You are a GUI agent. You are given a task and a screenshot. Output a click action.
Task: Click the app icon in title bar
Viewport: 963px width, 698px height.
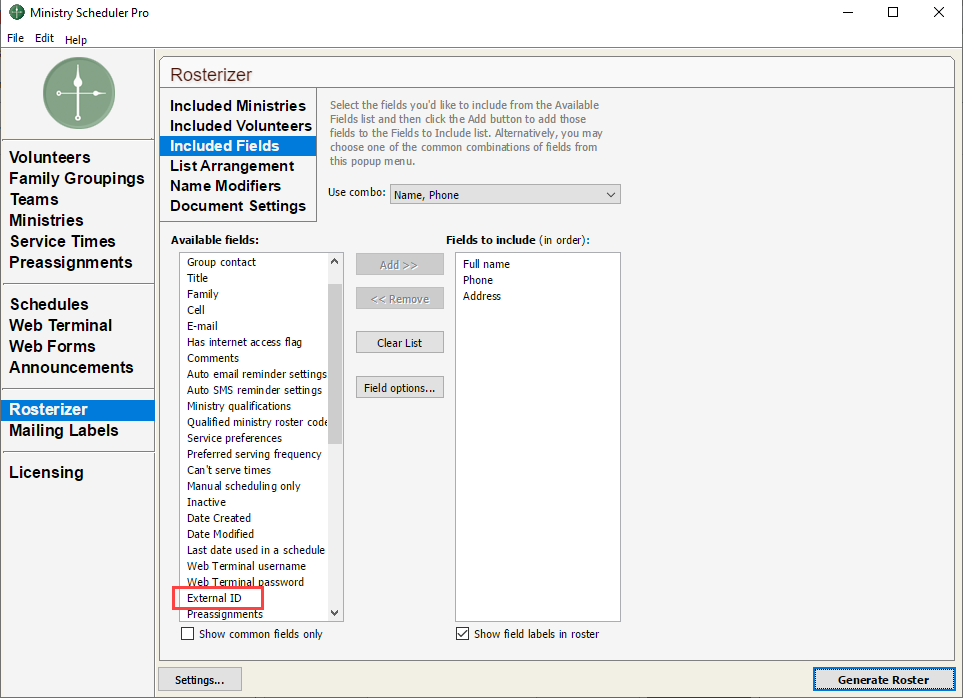[x=16, y=13]
